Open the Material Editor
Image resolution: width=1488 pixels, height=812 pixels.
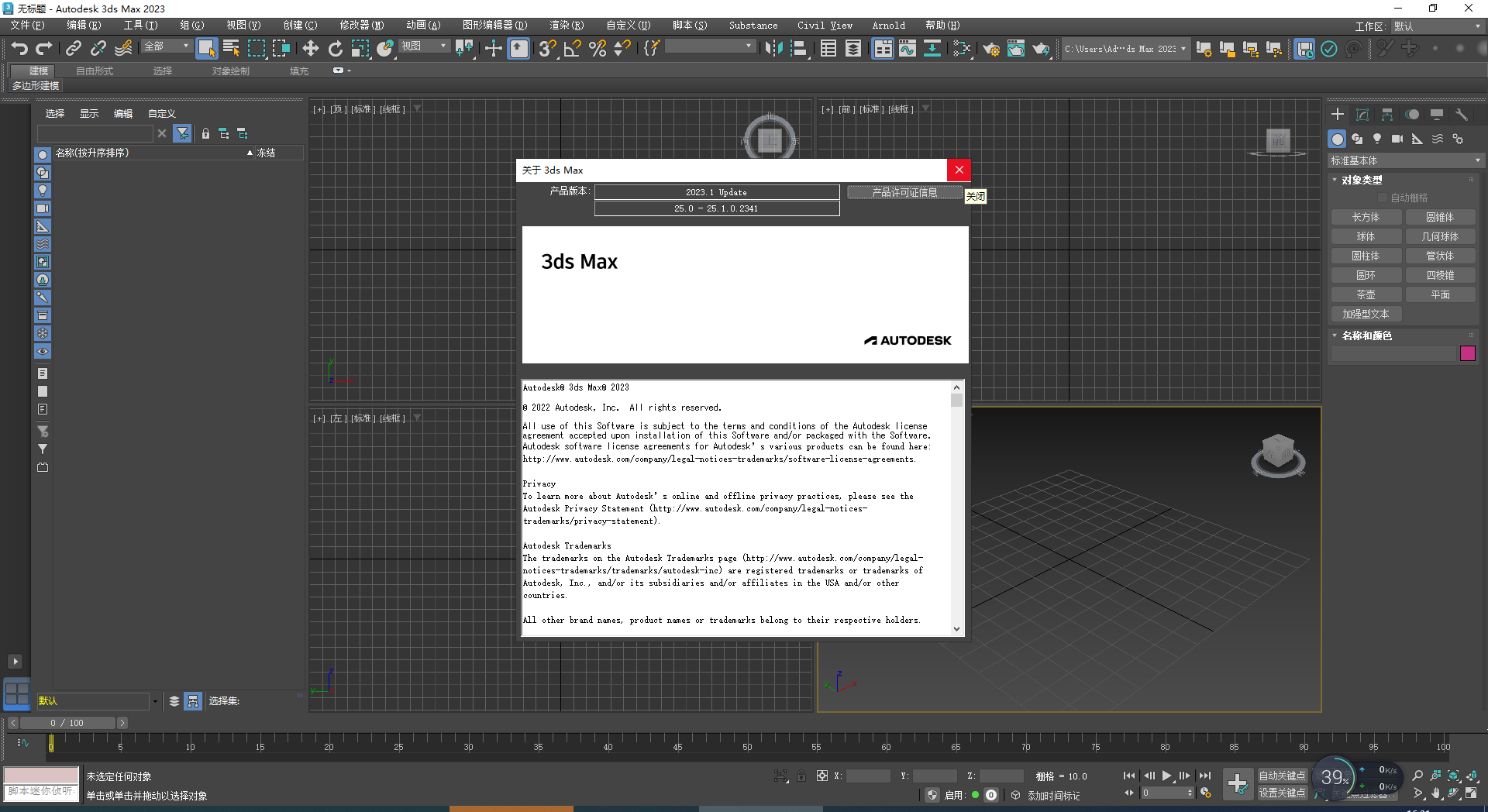pyautogui.click(x=1015, y=48)
